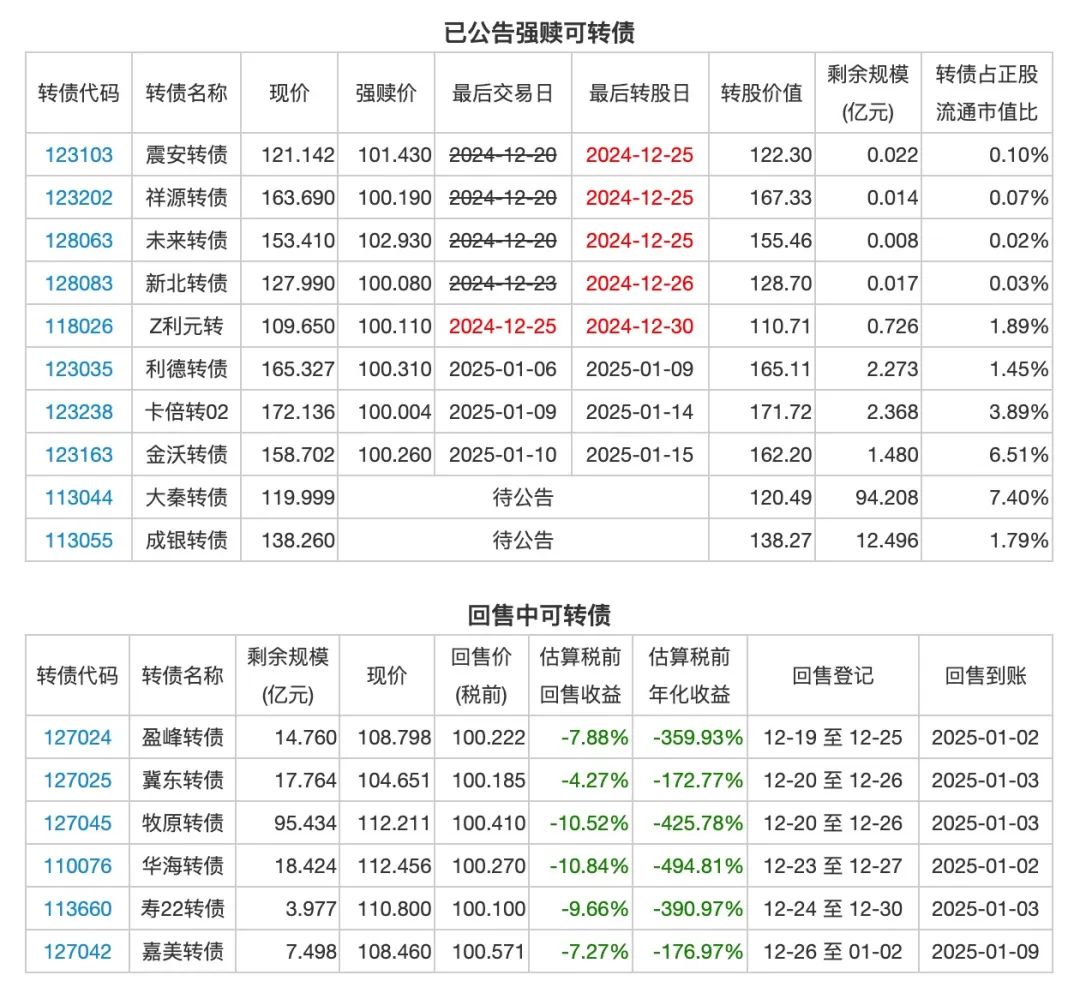Click the 回售到账 column header
This screenshot has height=999, width=1080.
(x=986, y=676)
